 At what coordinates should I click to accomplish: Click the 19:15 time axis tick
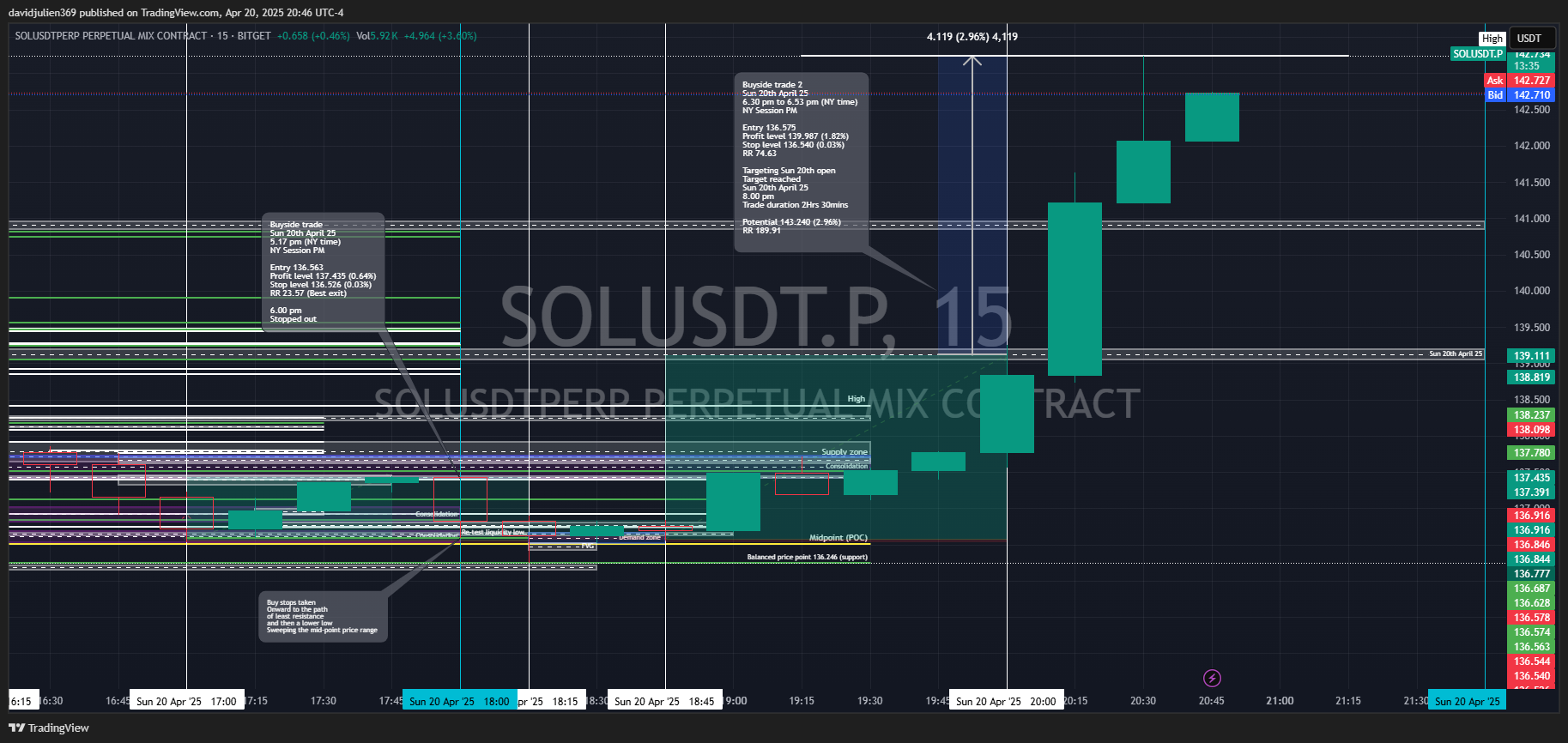pyautogui.click(x=802, y=701)
